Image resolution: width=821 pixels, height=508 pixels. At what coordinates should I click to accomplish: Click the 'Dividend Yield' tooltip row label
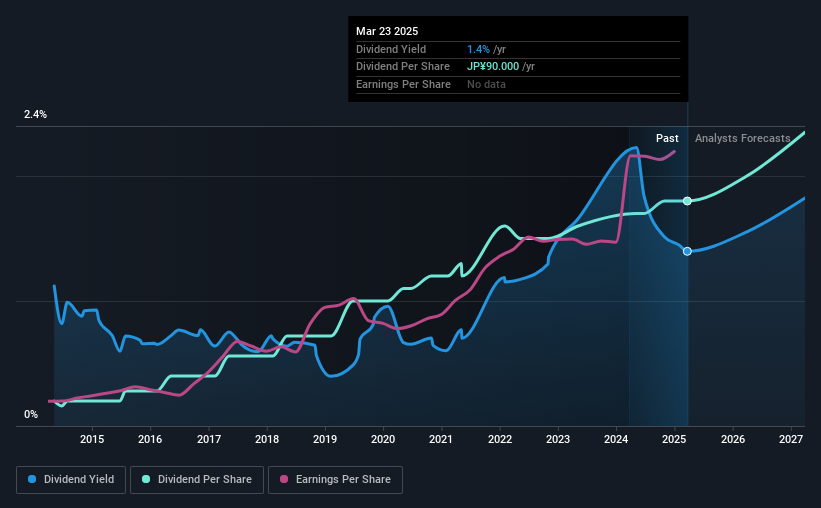[391, 49]
